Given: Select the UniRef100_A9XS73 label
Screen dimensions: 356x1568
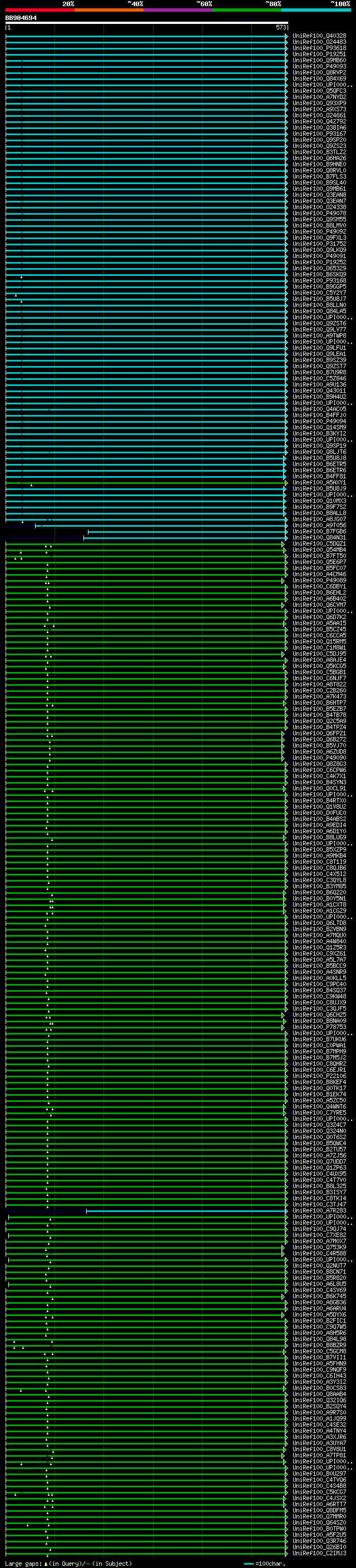Looking at the screenshot, I should (319, 109).
